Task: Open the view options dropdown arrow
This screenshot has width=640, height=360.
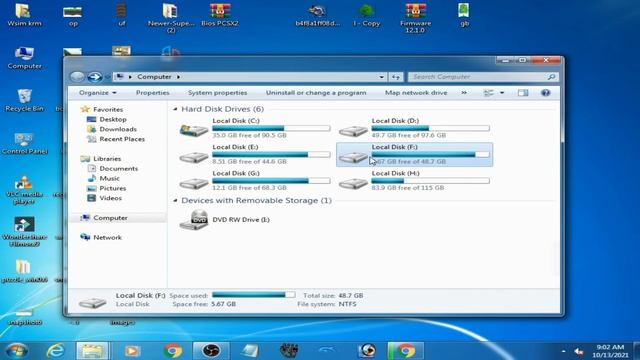Action: [x=502, y=93]
